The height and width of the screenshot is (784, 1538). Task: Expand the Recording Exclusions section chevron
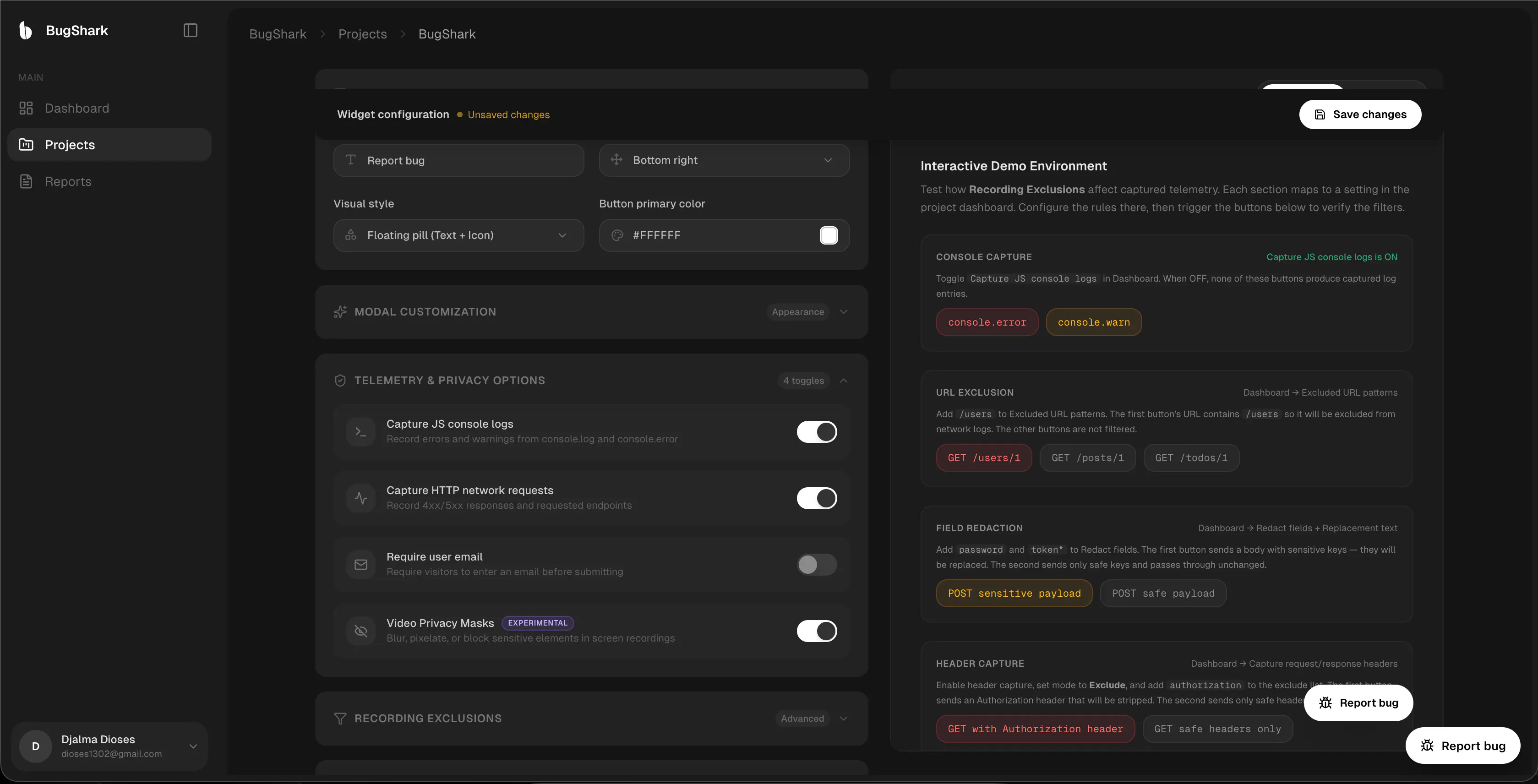[844, 719]
